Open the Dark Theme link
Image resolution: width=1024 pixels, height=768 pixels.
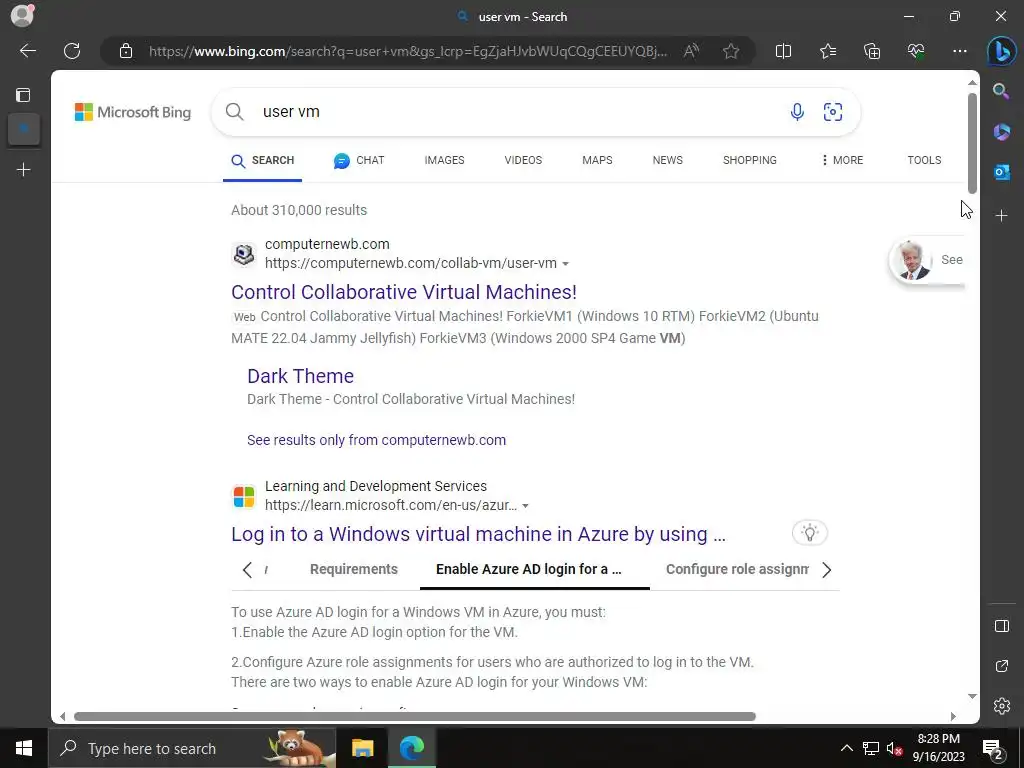coord(300,376)
